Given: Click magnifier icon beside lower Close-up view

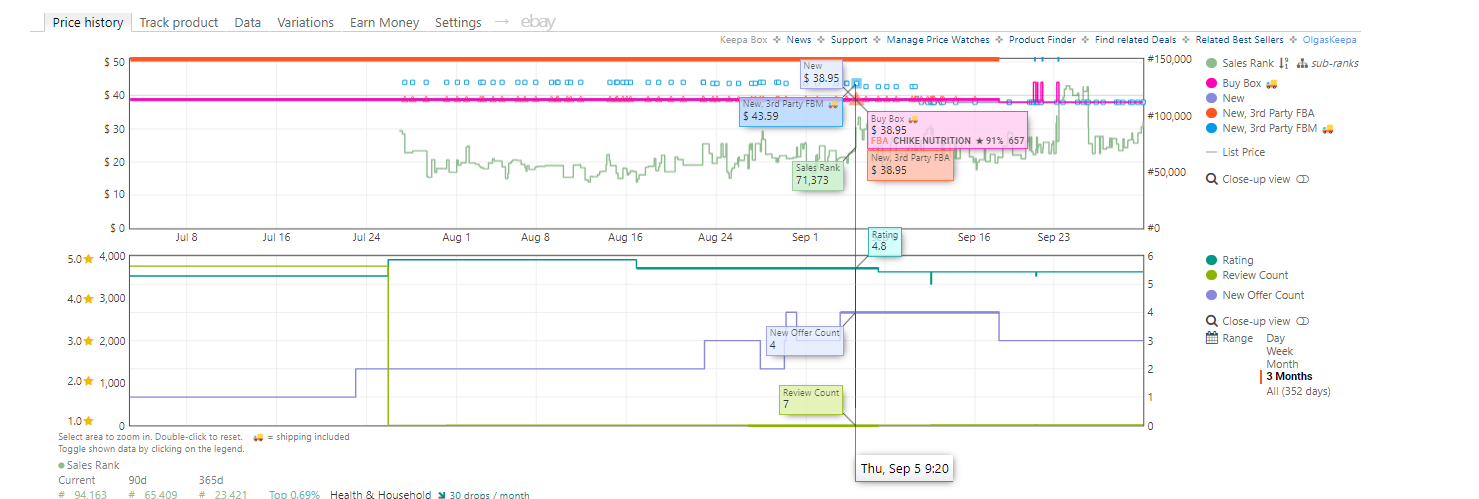Looking at the screenshot, I should coord(1212,321).
